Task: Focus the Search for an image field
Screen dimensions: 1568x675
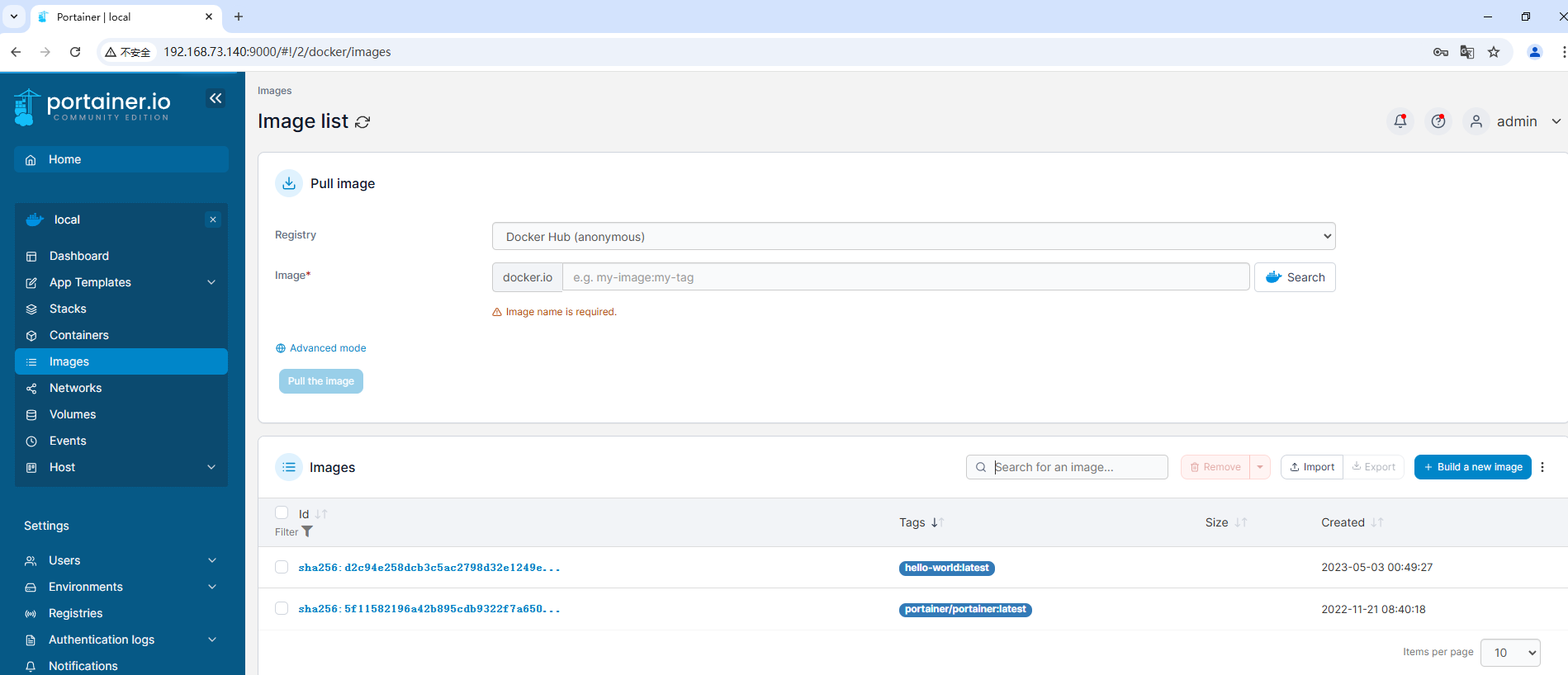Action: pos(1067,467)
